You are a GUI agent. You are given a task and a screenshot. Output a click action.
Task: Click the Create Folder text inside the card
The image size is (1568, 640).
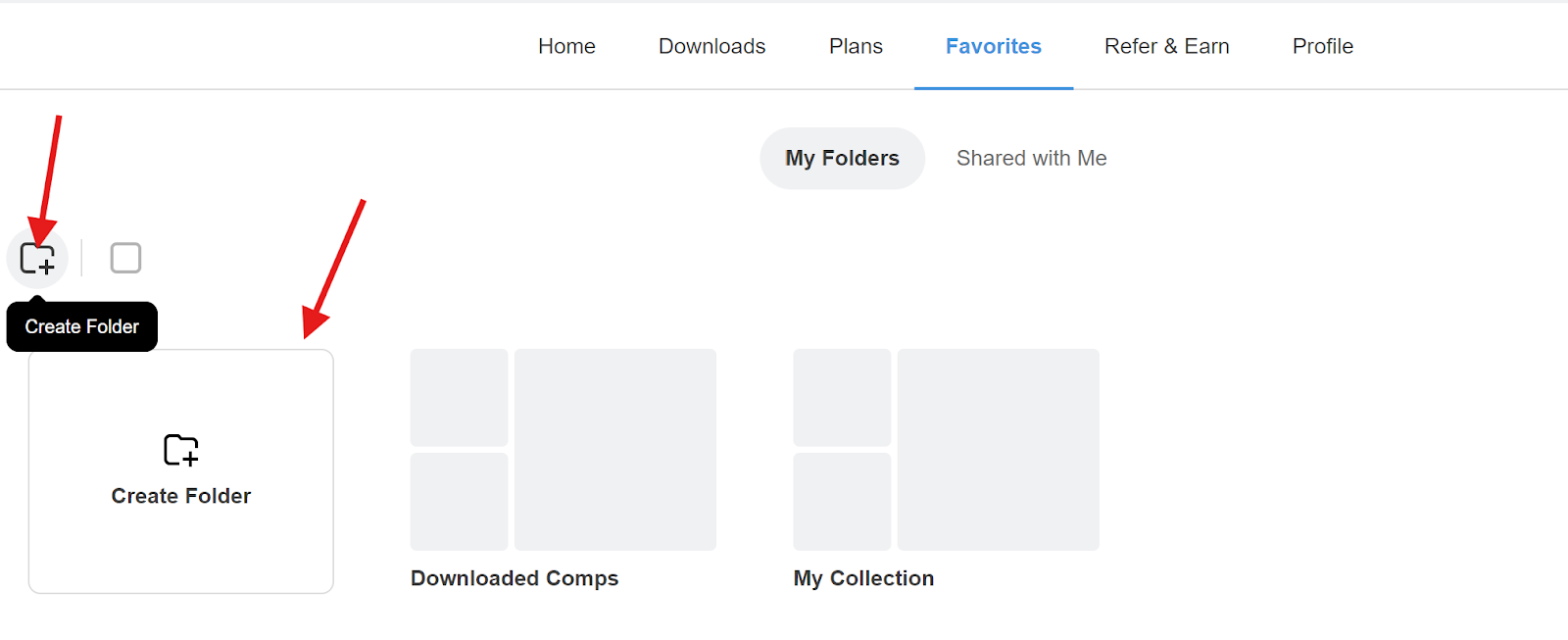pos(179,496)
